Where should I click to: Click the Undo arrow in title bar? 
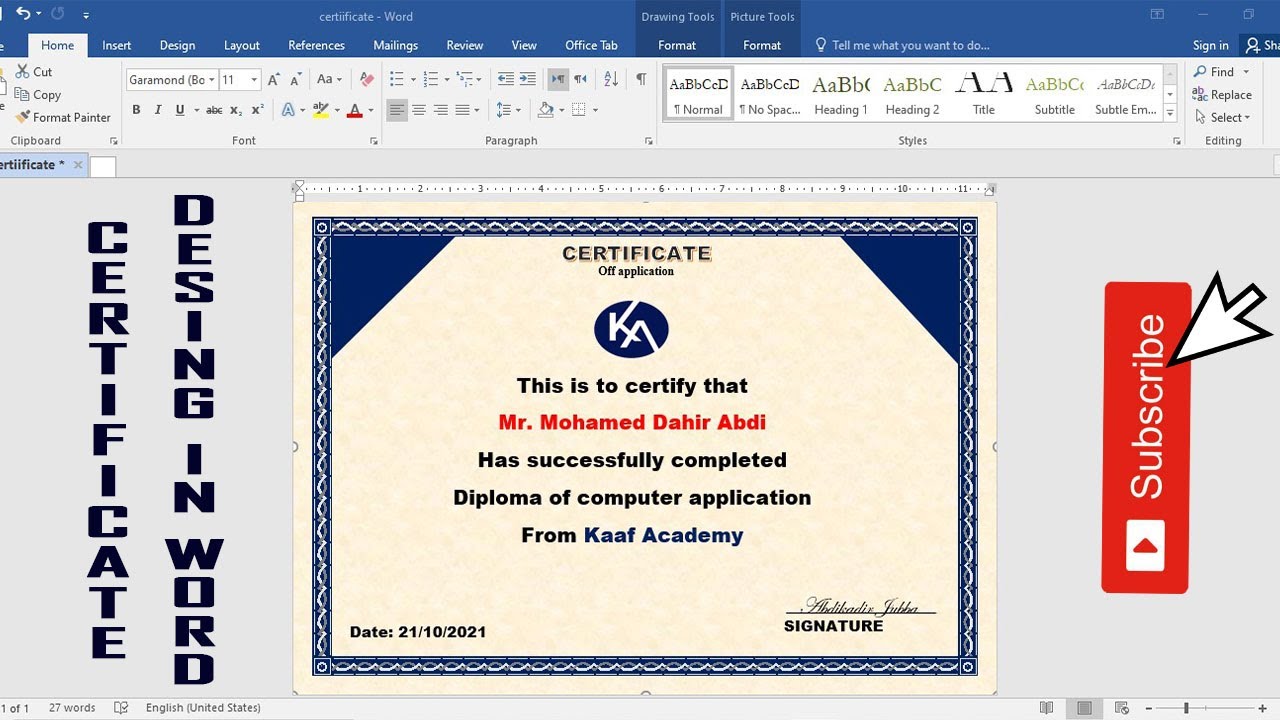[x=23, y=15]
